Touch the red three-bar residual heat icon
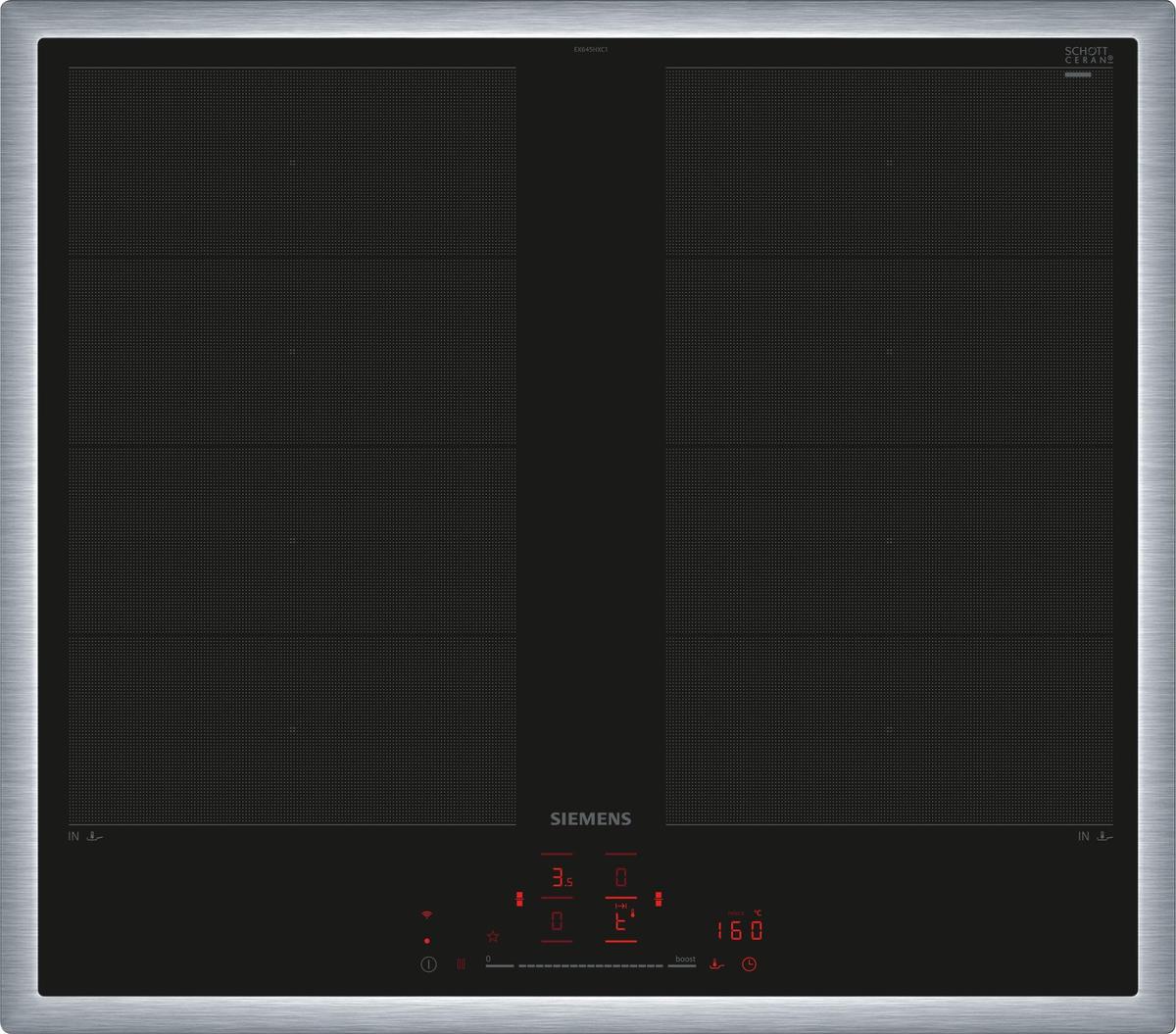This screenshot has width=1176, height=1034. (x=460, y=964)
